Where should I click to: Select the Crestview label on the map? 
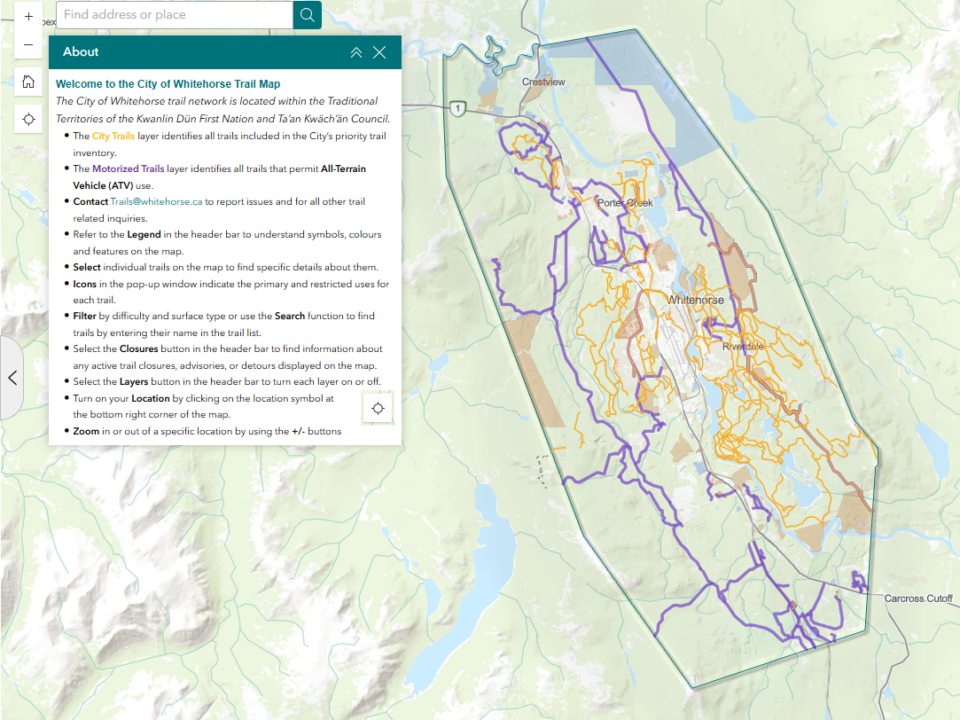point(544,82)
